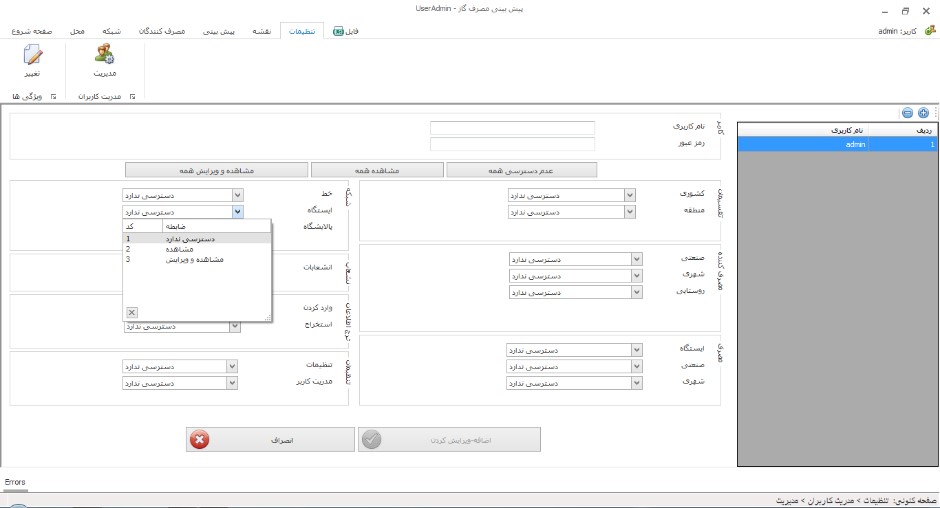Click the red X icon on انصراف button
Viewport: 940px width, 508px height.
[200, 440]
